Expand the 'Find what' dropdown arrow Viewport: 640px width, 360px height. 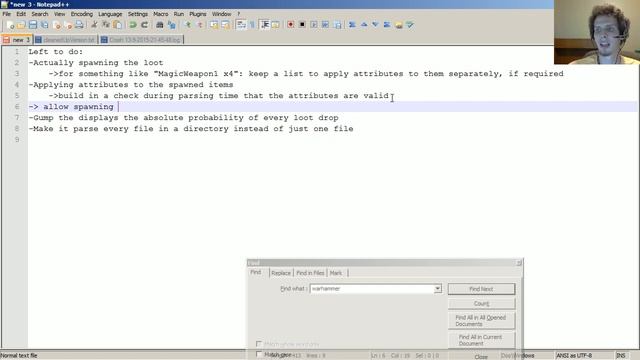click(437, 289)
